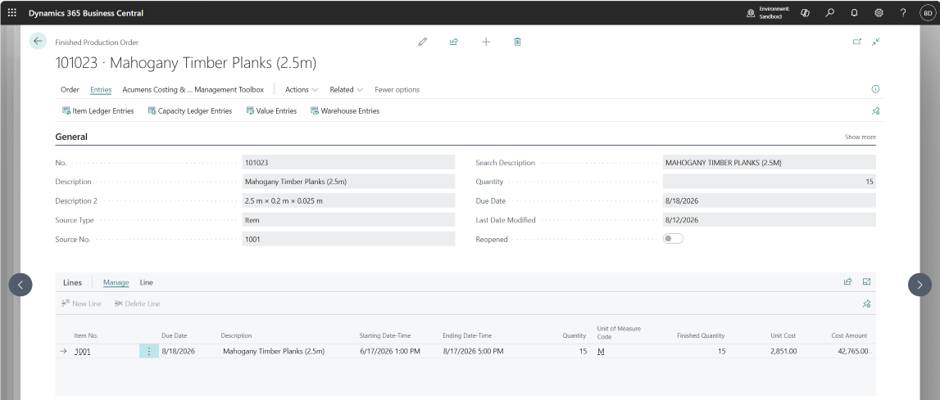Open the app launcher waffle menu

tap(12, 13)
